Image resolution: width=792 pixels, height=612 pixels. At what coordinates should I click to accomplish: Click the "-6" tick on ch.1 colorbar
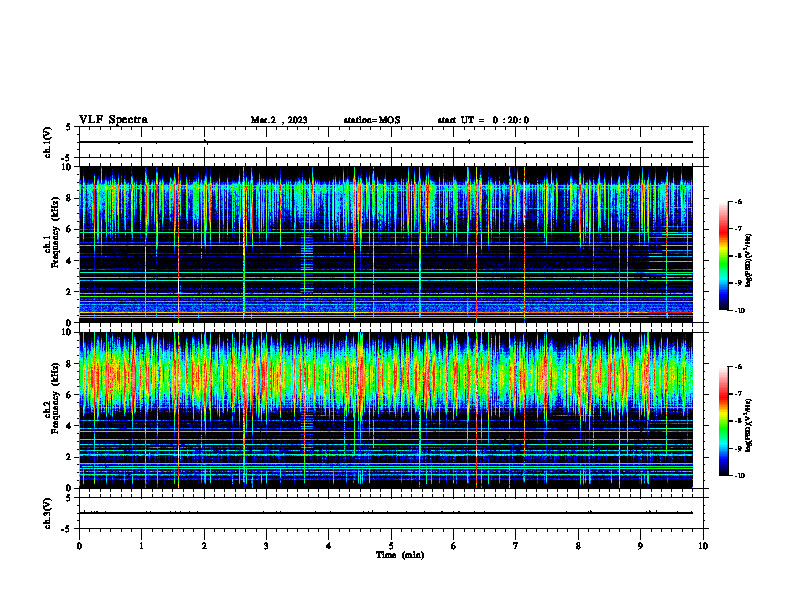click(738, 202)
